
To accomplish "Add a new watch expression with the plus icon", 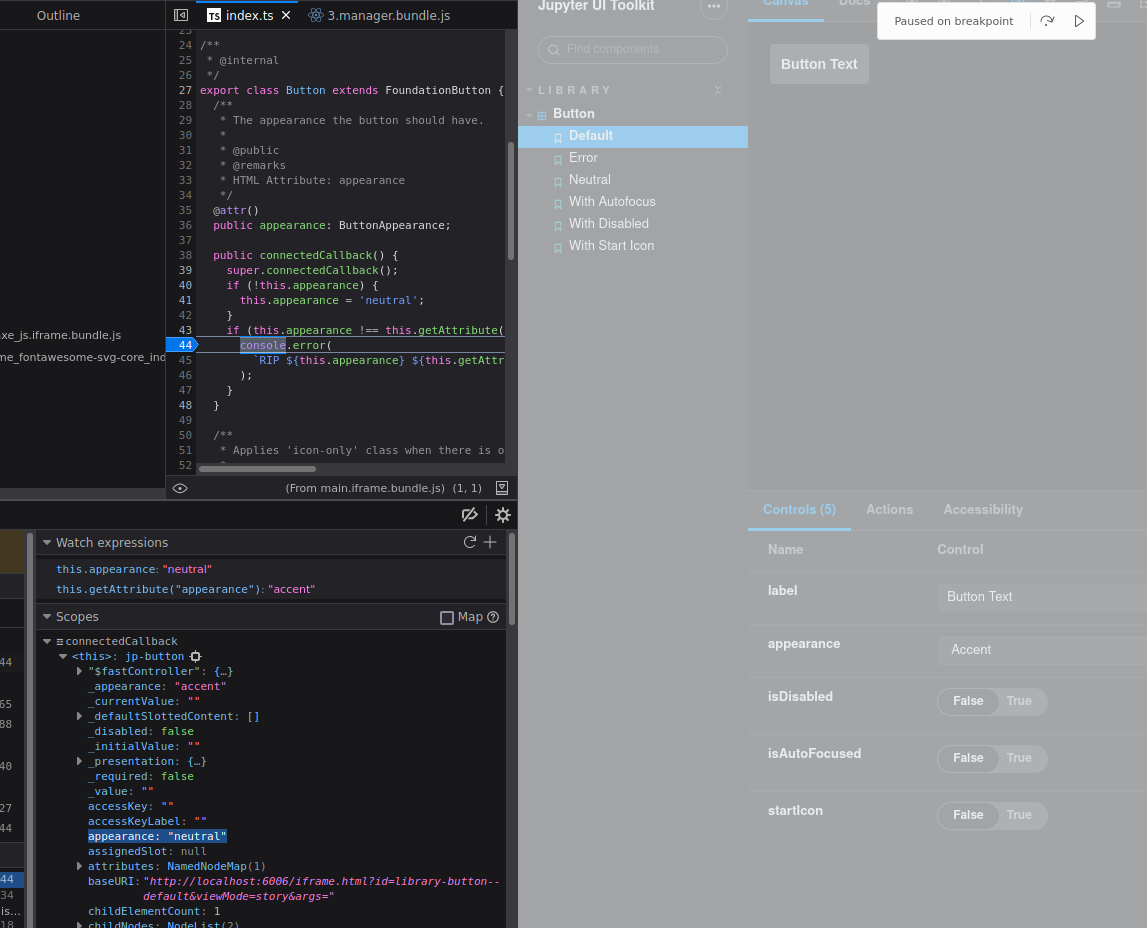I will pyautogui.click(x=489, y=541).
